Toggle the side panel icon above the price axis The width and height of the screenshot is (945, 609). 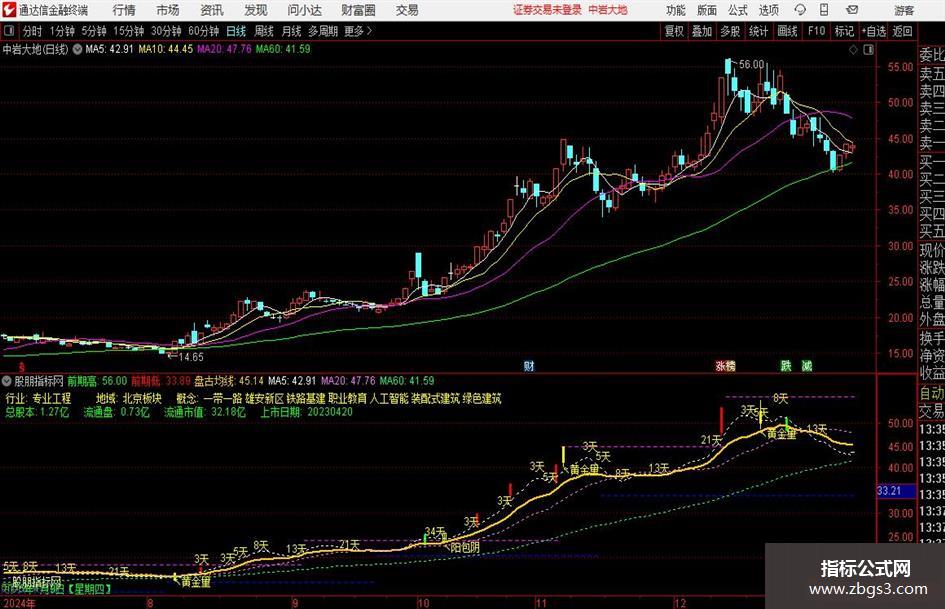pos(868,50)
